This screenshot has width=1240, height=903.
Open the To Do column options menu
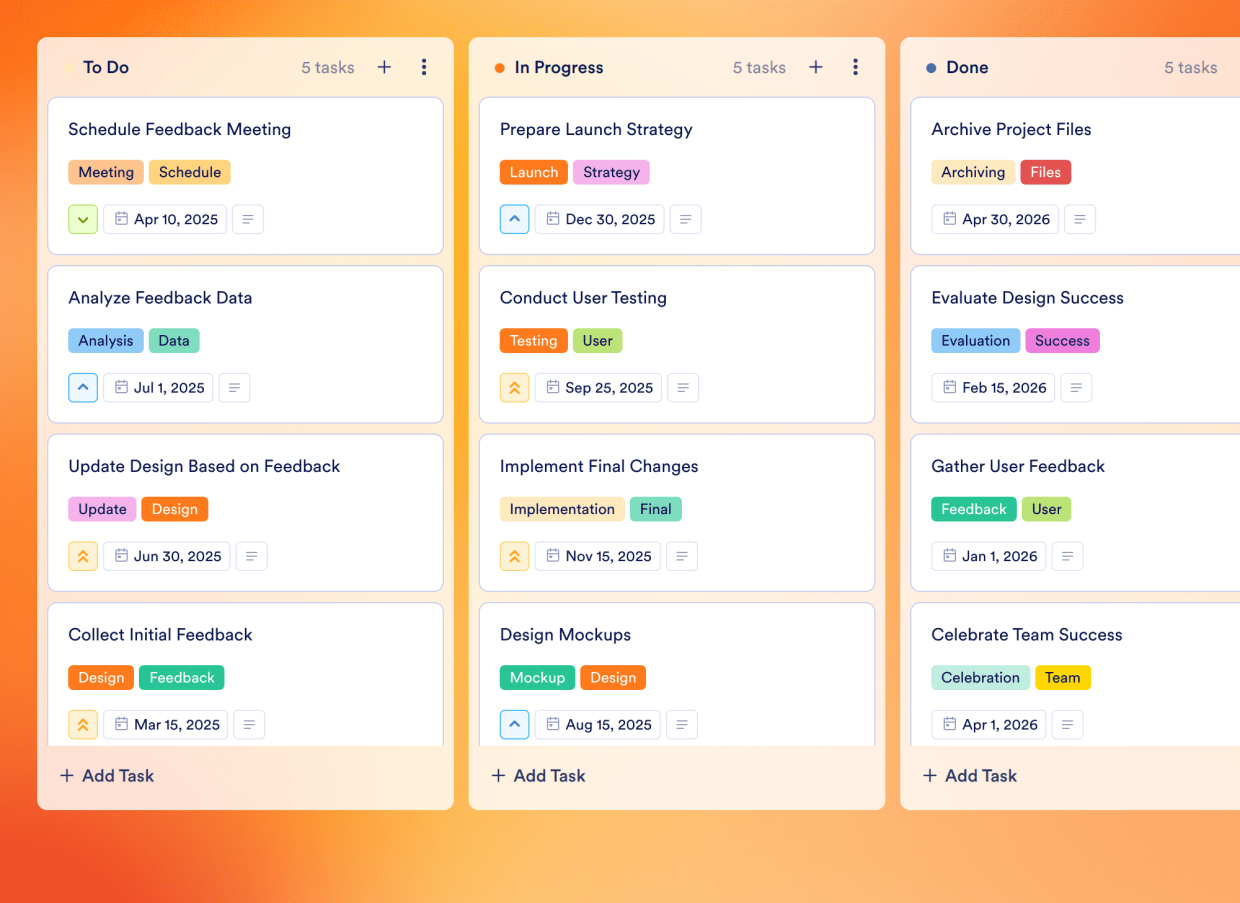coord(424,67)
